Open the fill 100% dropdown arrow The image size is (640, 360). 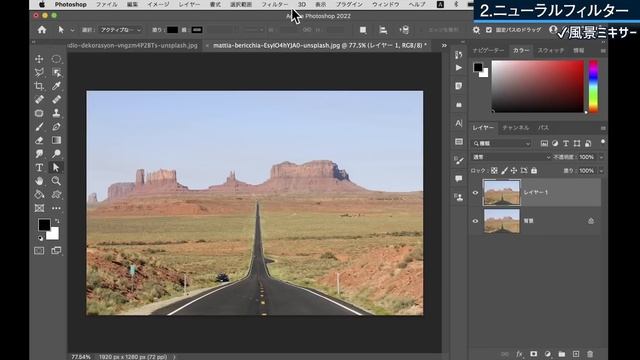point(601,171)
